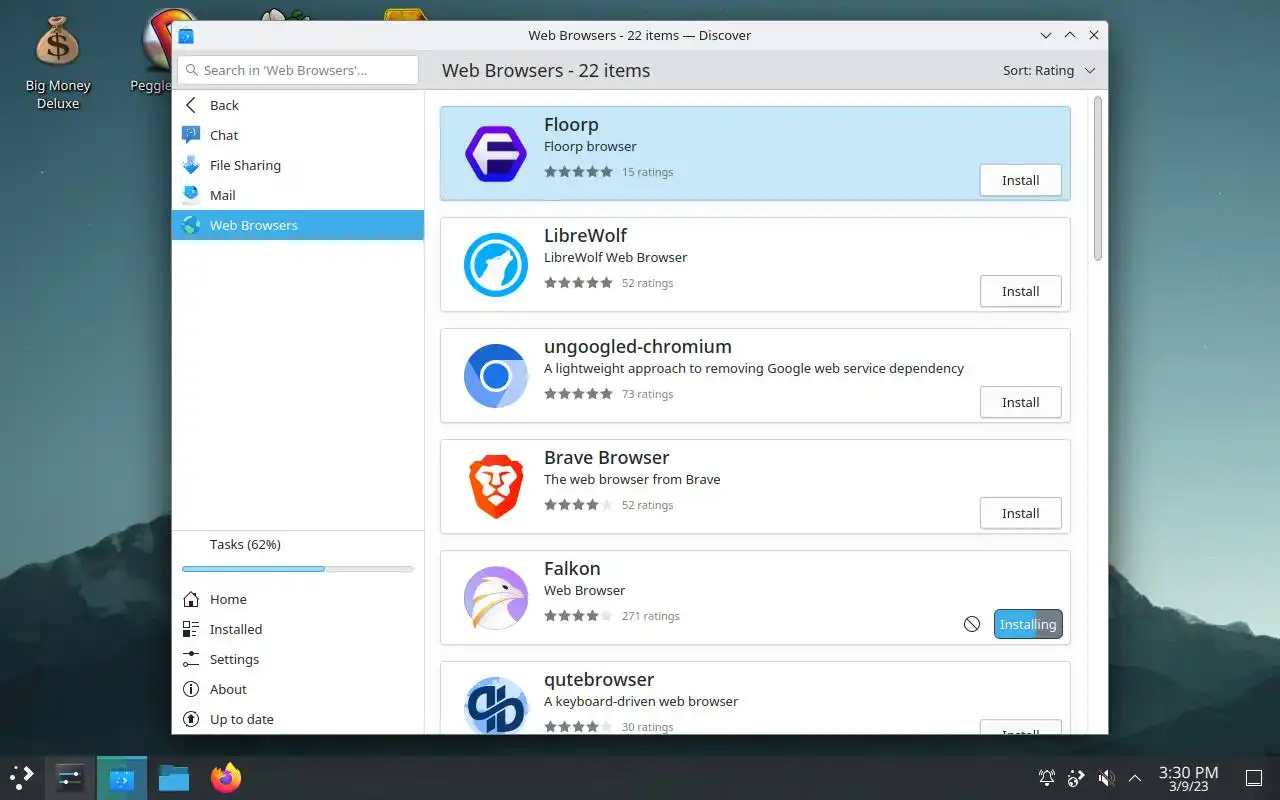Open the Up to date page
Screen dimensions: 1280x800
pos(298,719)
